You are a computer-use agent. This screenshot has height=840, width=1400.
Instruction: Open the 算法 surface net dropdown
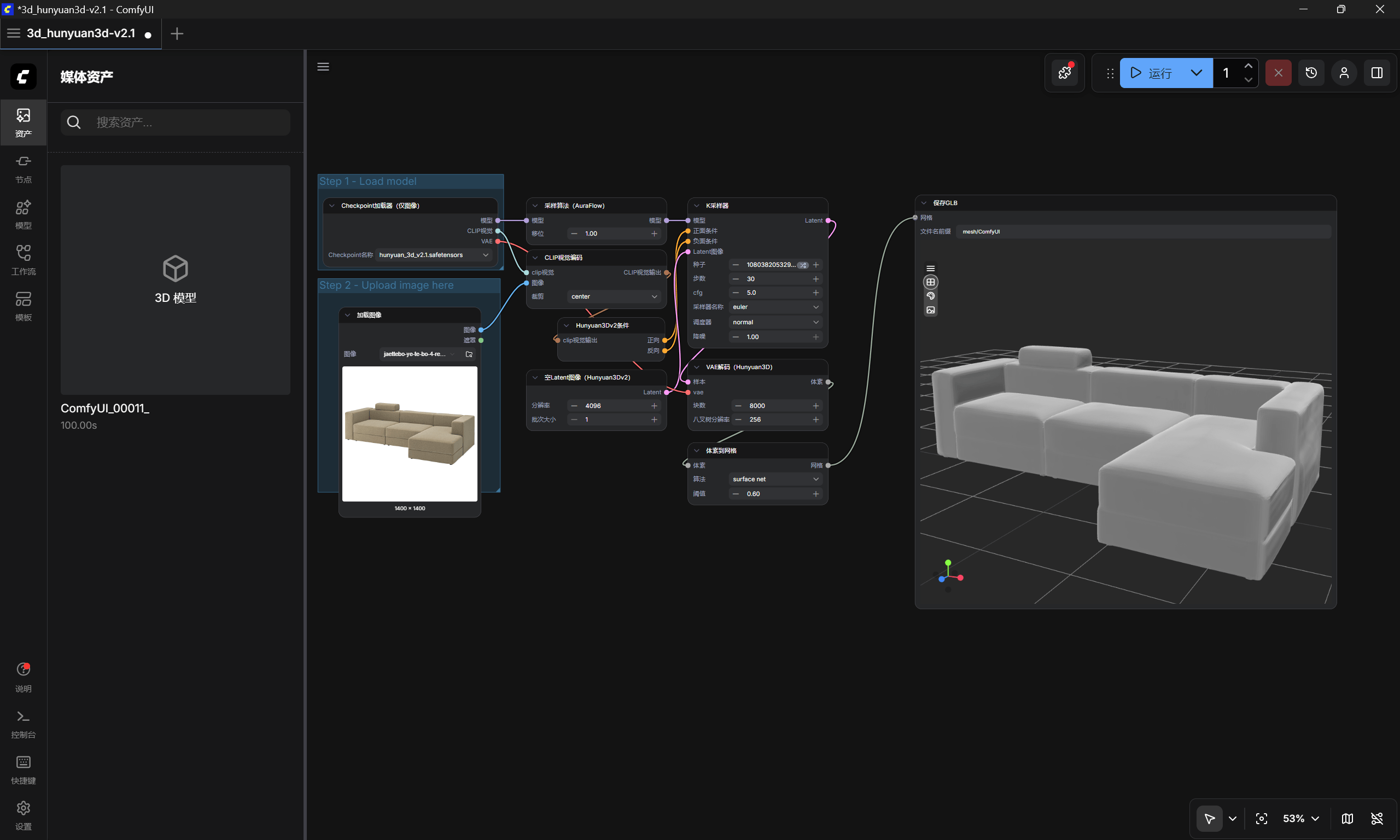click(775, 479)
